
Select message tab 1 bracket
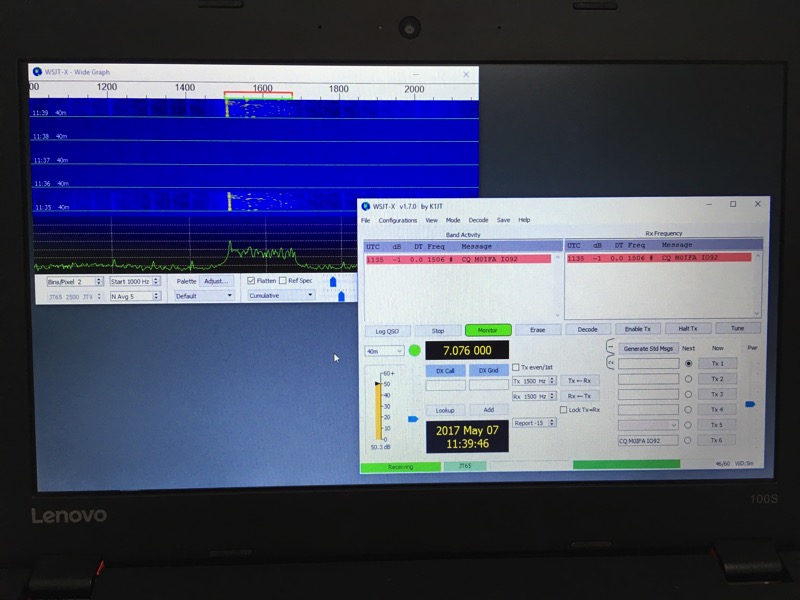[610, 347]
